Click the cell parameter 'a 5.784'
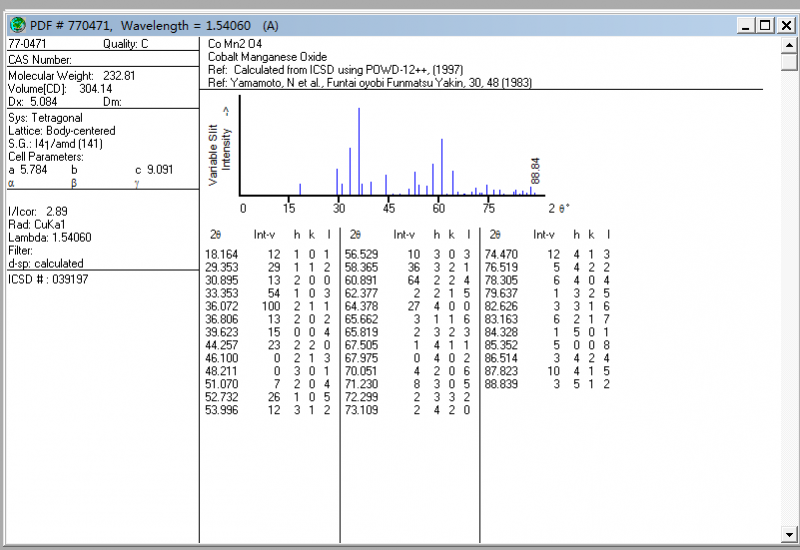Viewport: 800px width, 550px height. click(28, 169)
